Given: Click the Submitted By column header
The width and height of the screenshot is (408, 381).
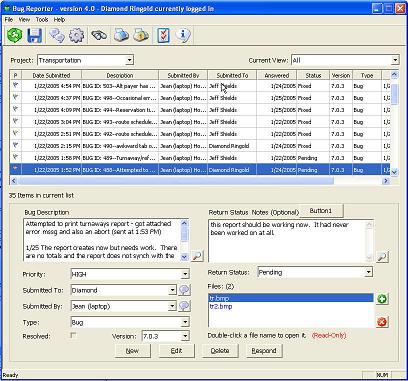Looking at the screenshot, I should [x=183, y=75].
